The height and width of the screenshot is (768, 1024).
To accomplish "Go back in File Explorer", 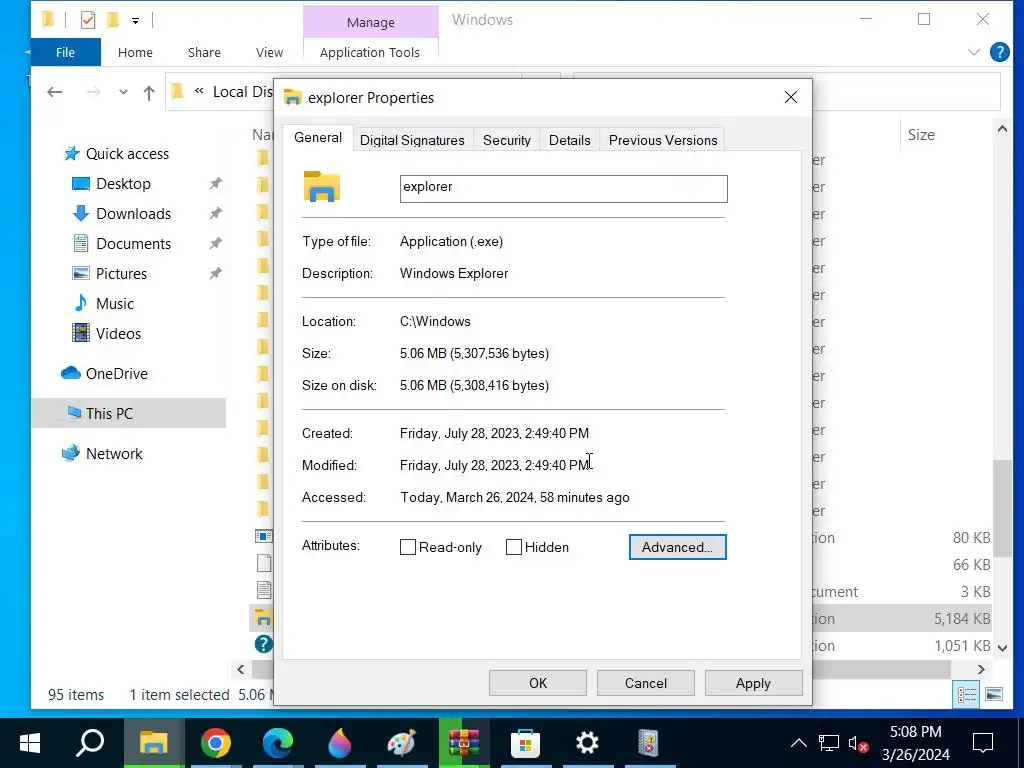I will (55, 92).
